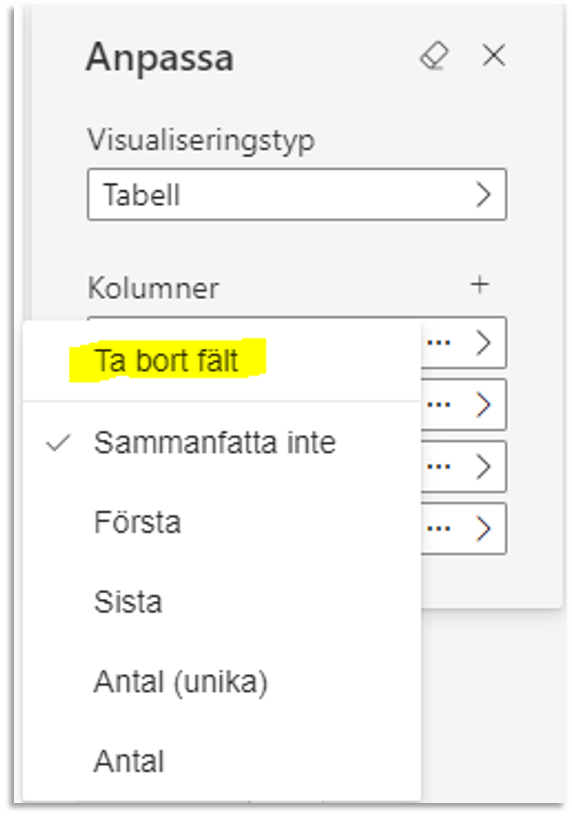This screenshot has height=816, width=572.
Task: Expand the third column field chevron
Action: tap(484, 466)
